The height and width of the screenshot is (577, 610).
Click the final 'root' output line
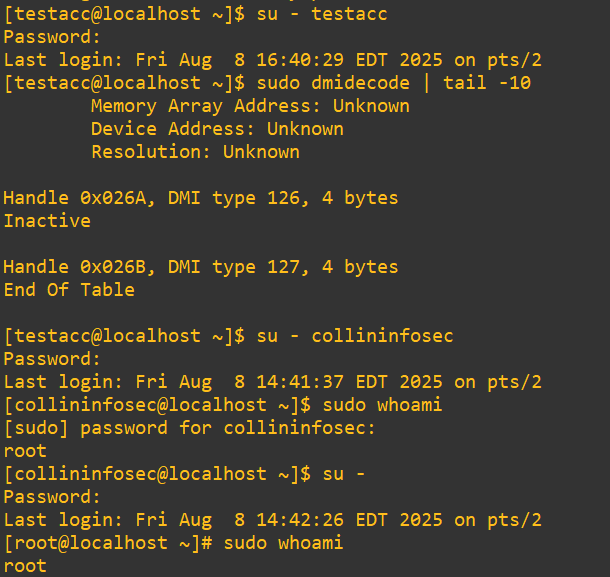(x=25, y=566)
